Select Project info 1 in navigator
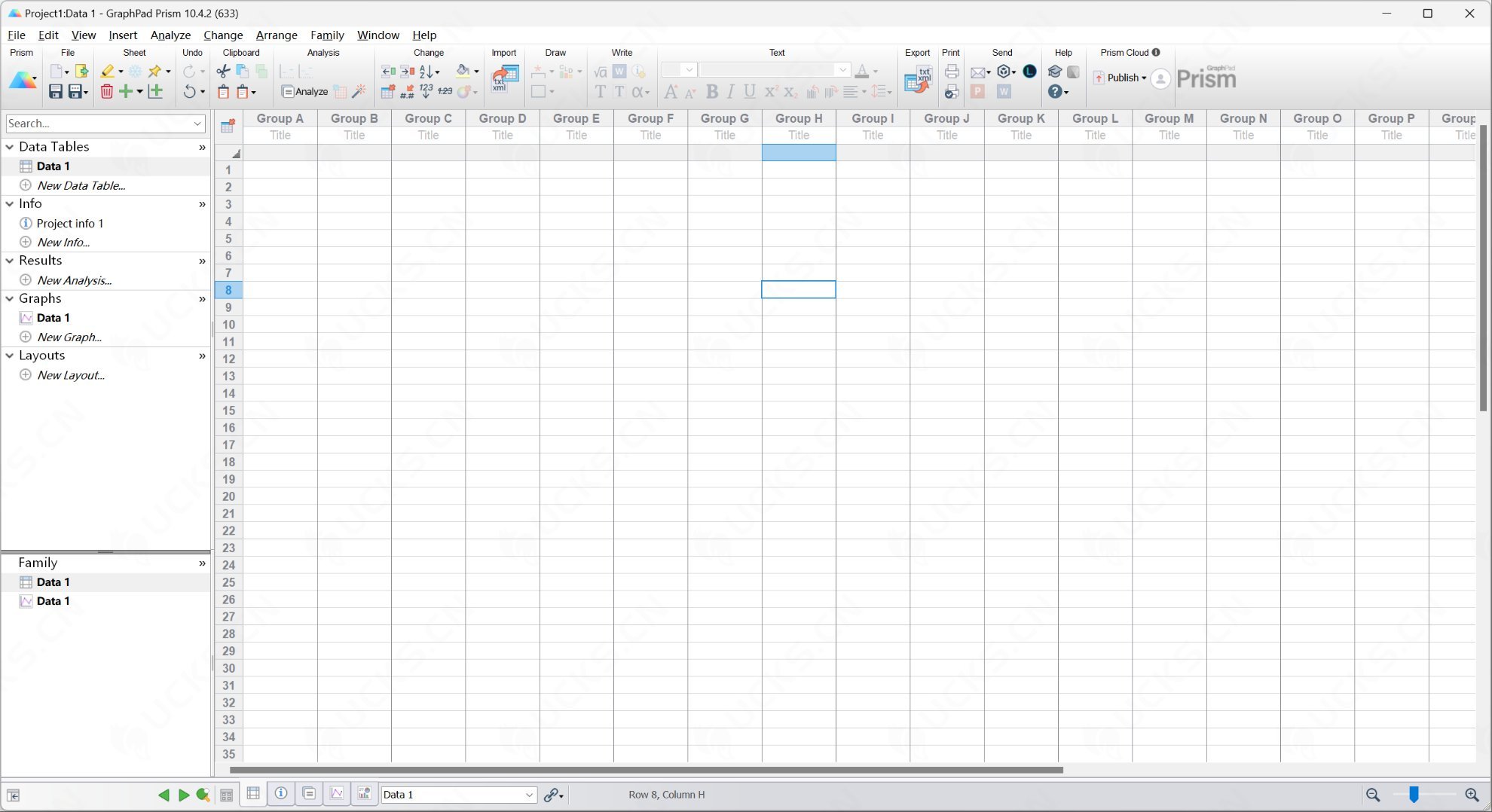 point(70,224)
